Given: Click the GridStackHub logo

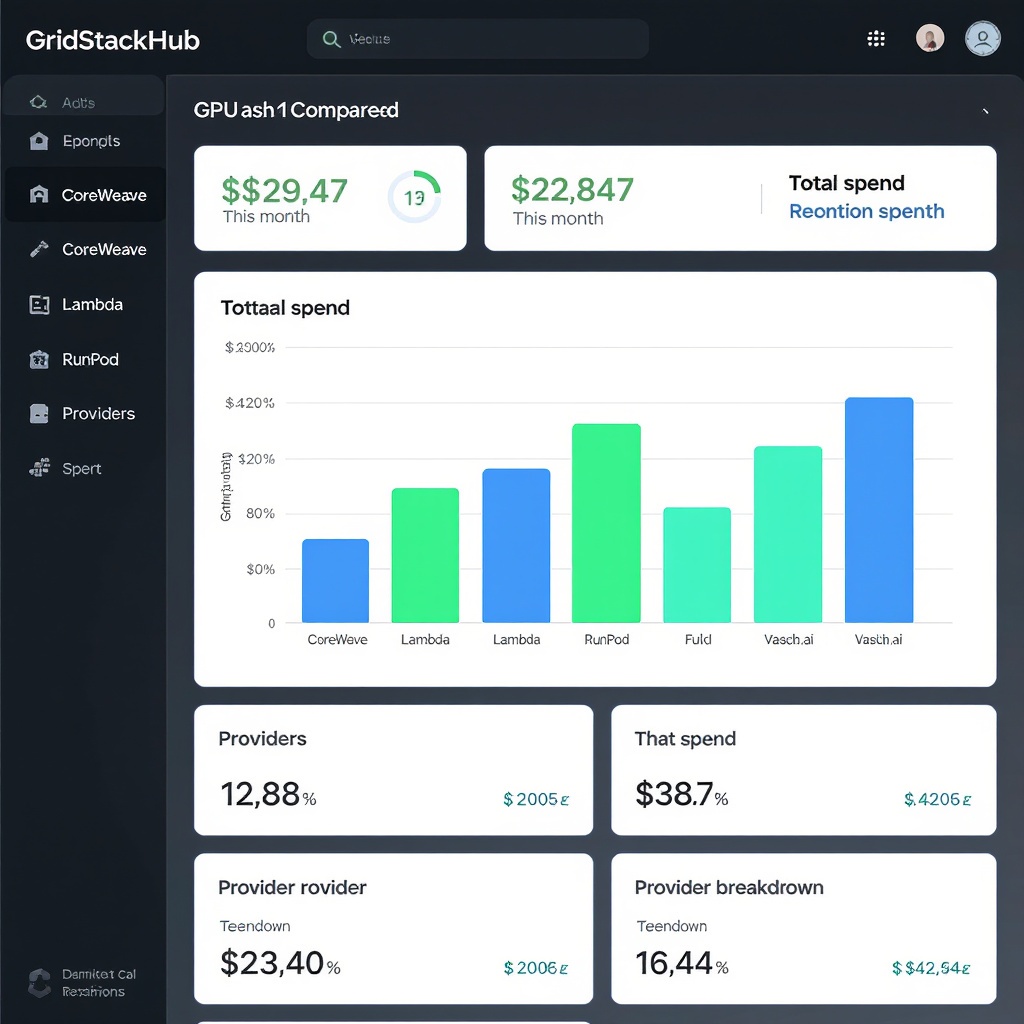Looking at the screenshot, I should click(x=112, y=40).
